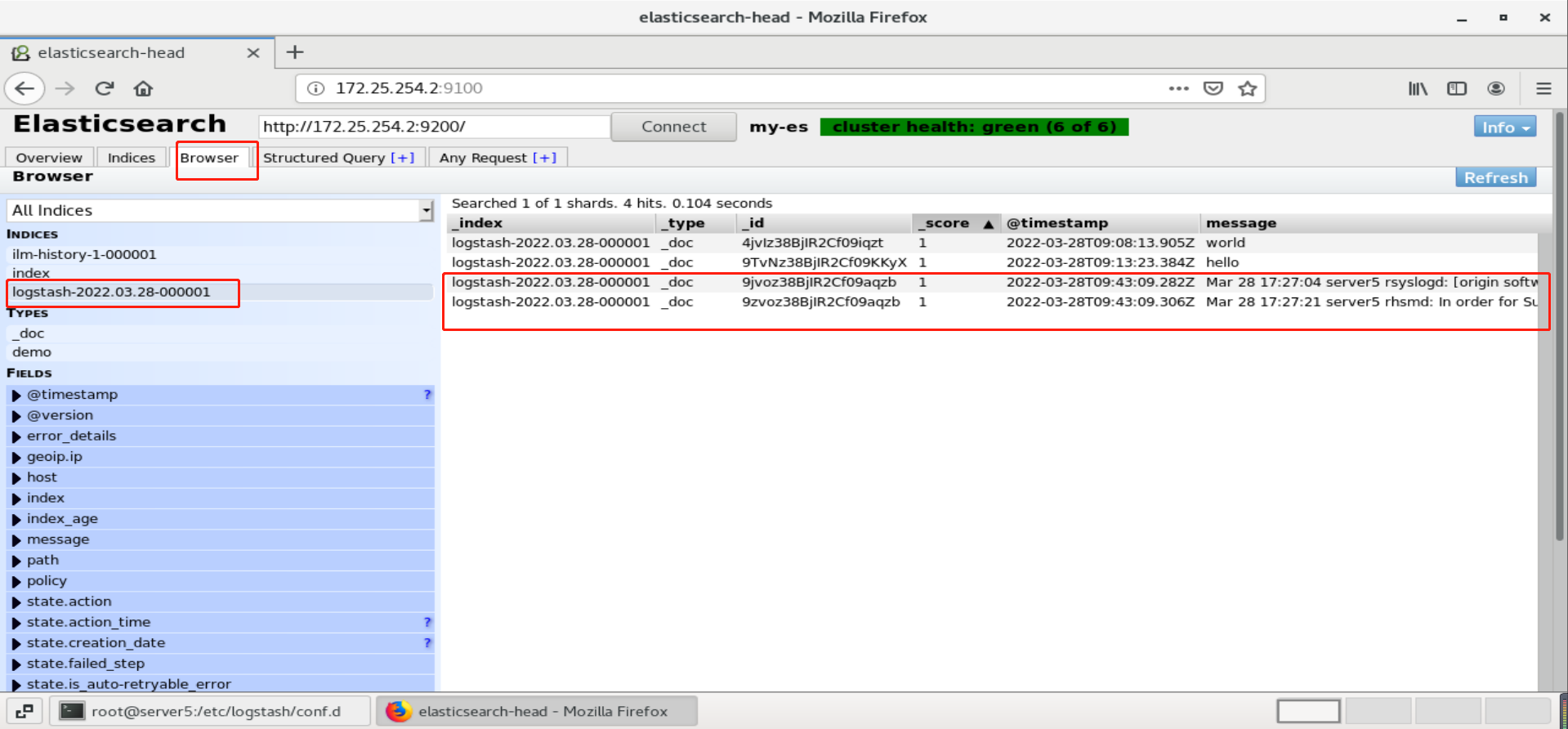The image size is (1568, 729).
Task: Click the show desktop icon in taskbar
Action: point(25,711)
